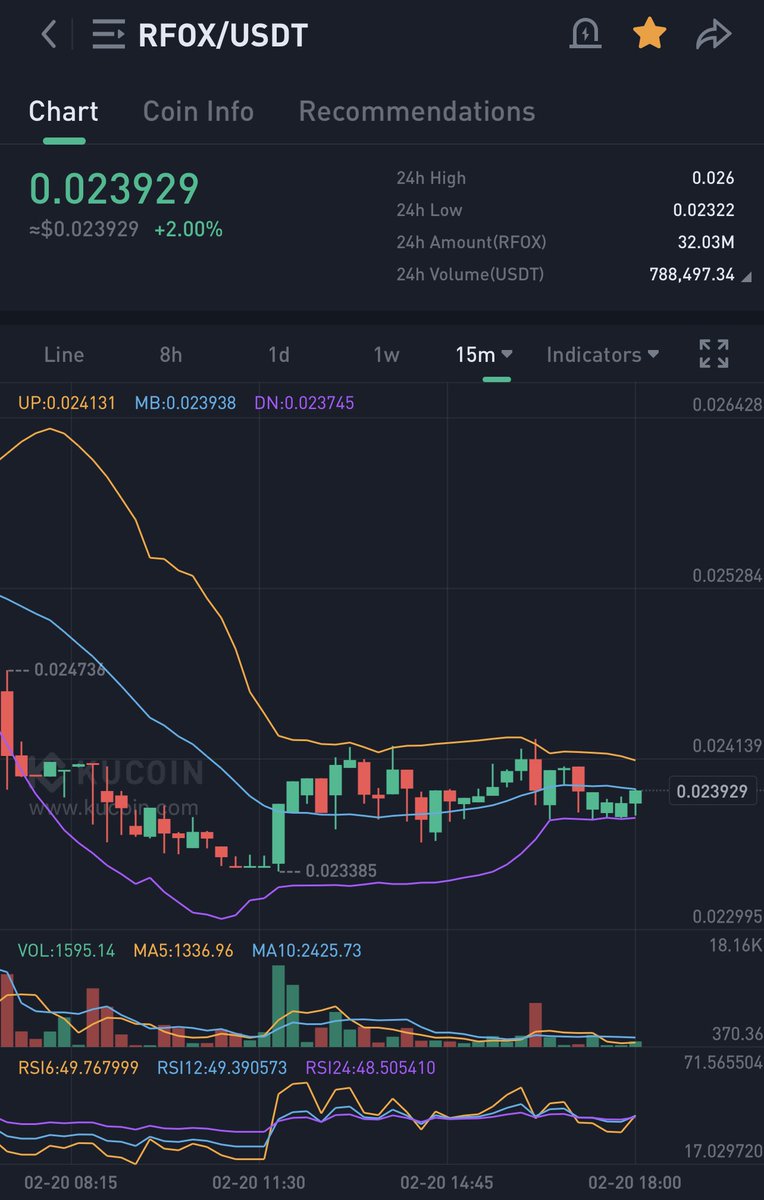Image resolution: width=764 pixels, height=1200 pixels.
Task: Click the DN:0.023745 Bollinger label
Action: tap(304, 403)
